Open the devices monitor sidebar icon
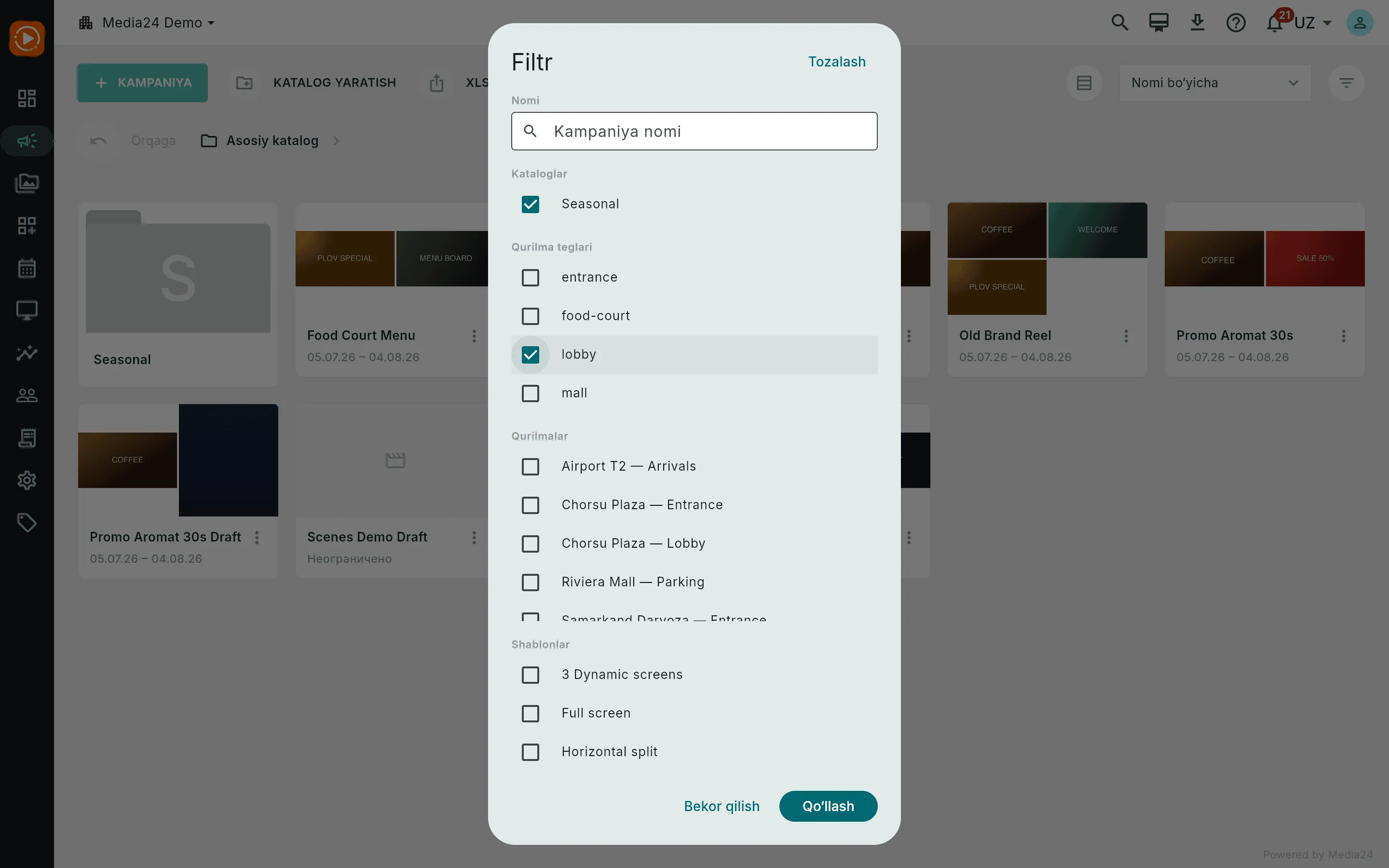Screen dimensions: 1389x868 point(27,311)
